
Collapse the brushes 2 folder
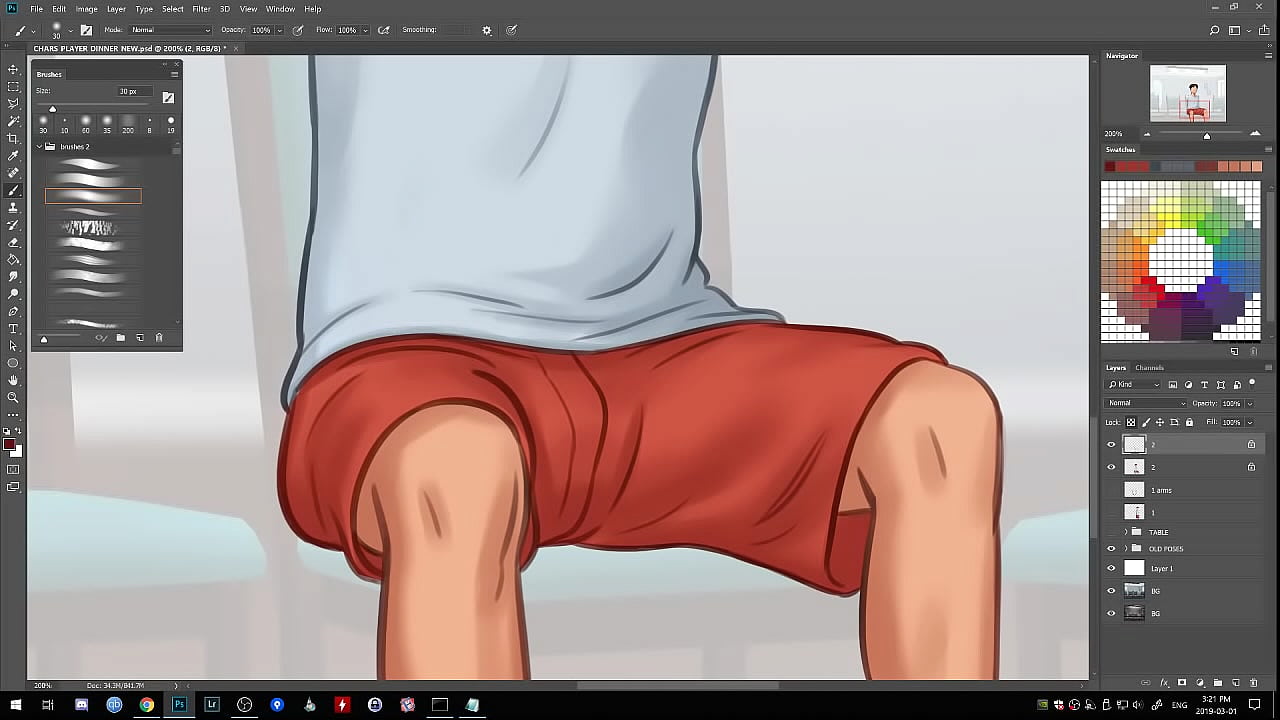click(x=39, y=147)
